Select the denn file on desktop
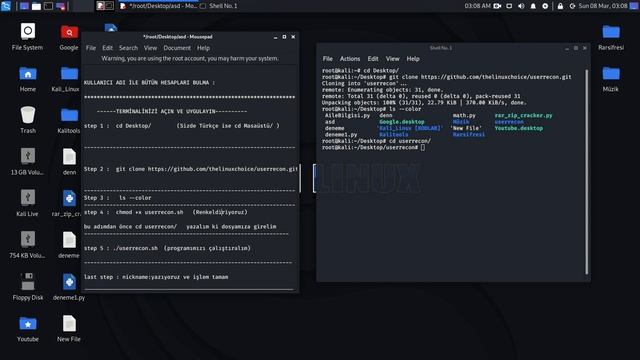 point(69,162)
